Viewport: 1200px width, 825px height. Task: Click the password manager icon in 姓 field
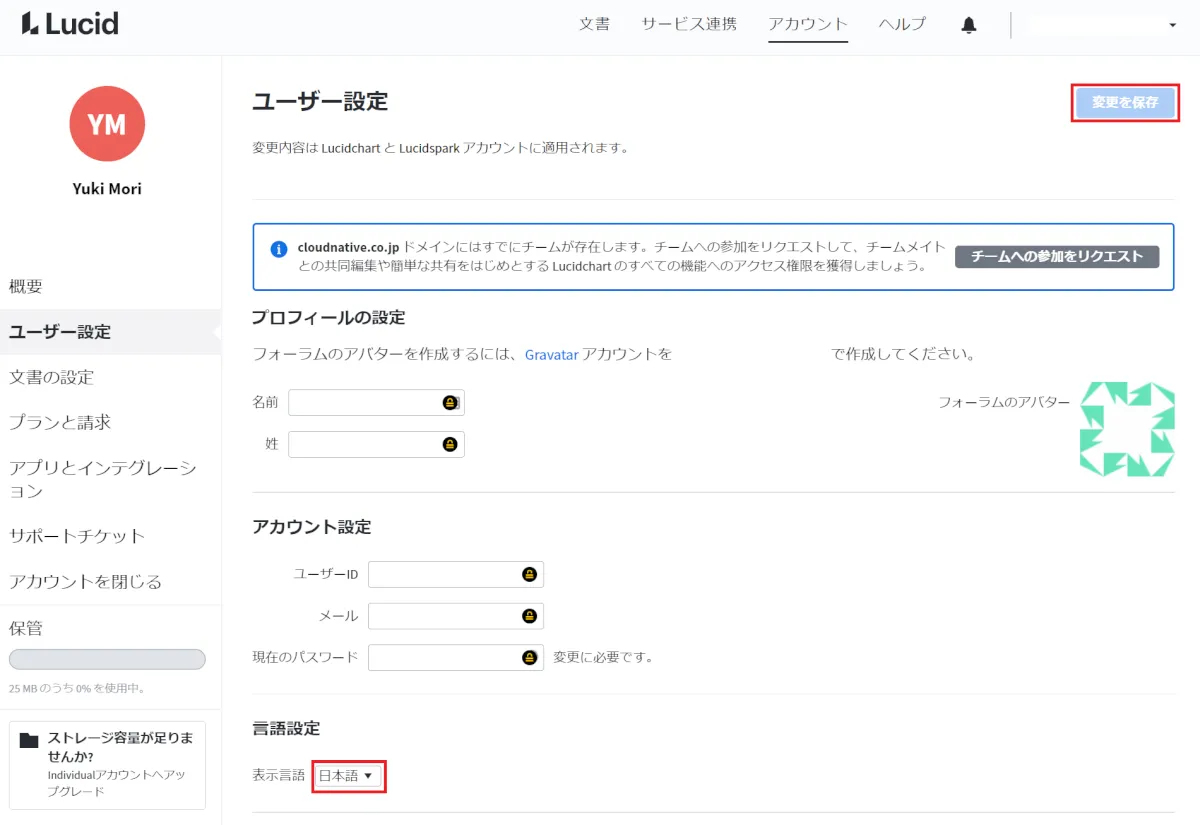pos(450,445)
